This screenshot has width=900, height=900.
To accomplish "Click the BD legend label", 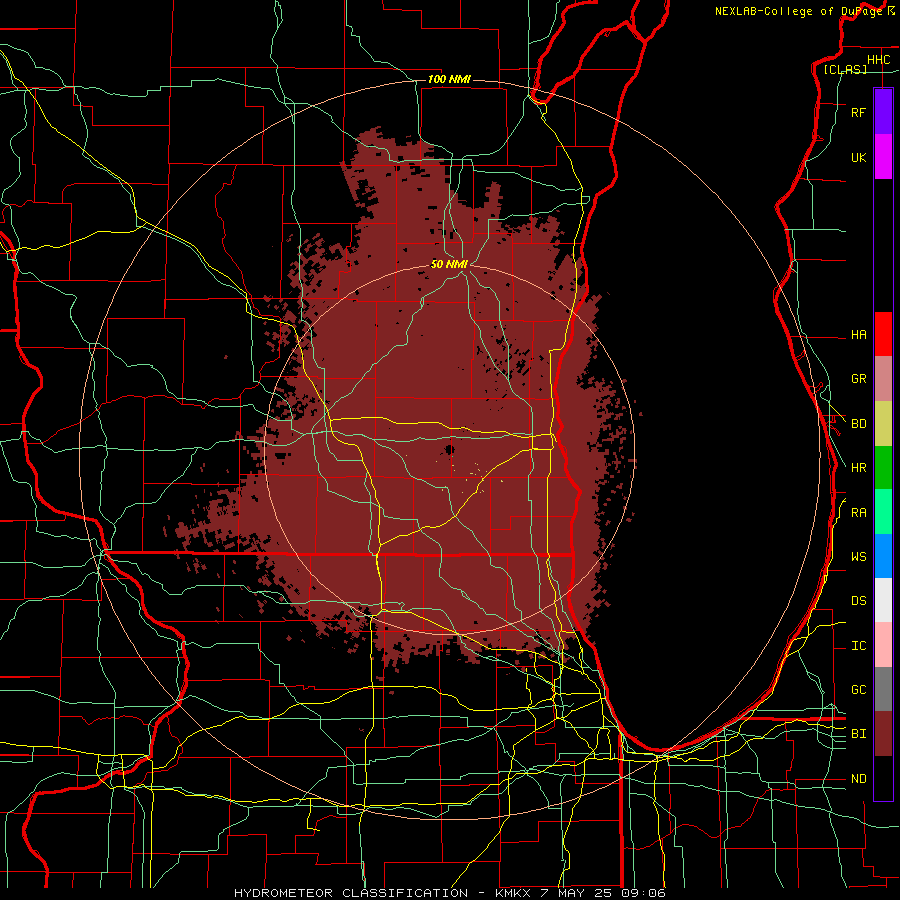I will coord(858,424).
